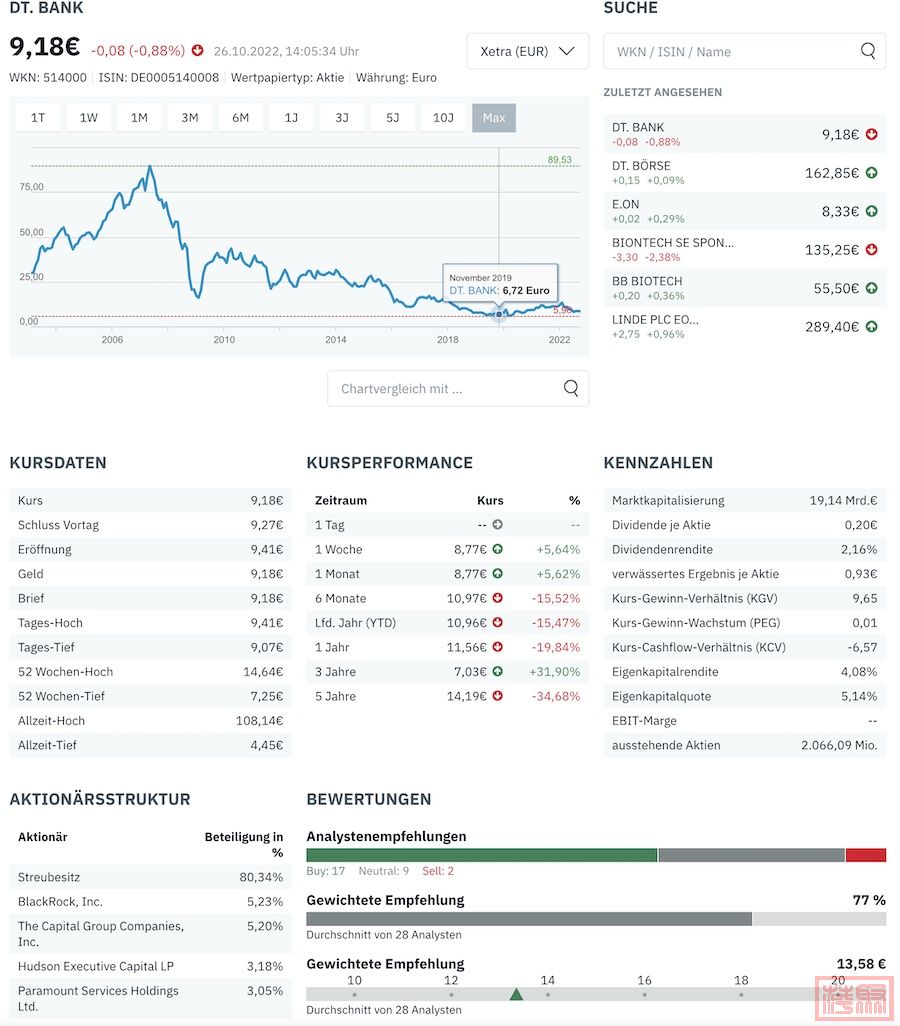
Task: Click green up arrow in LINDE PLC row
Action: point(871,327)
